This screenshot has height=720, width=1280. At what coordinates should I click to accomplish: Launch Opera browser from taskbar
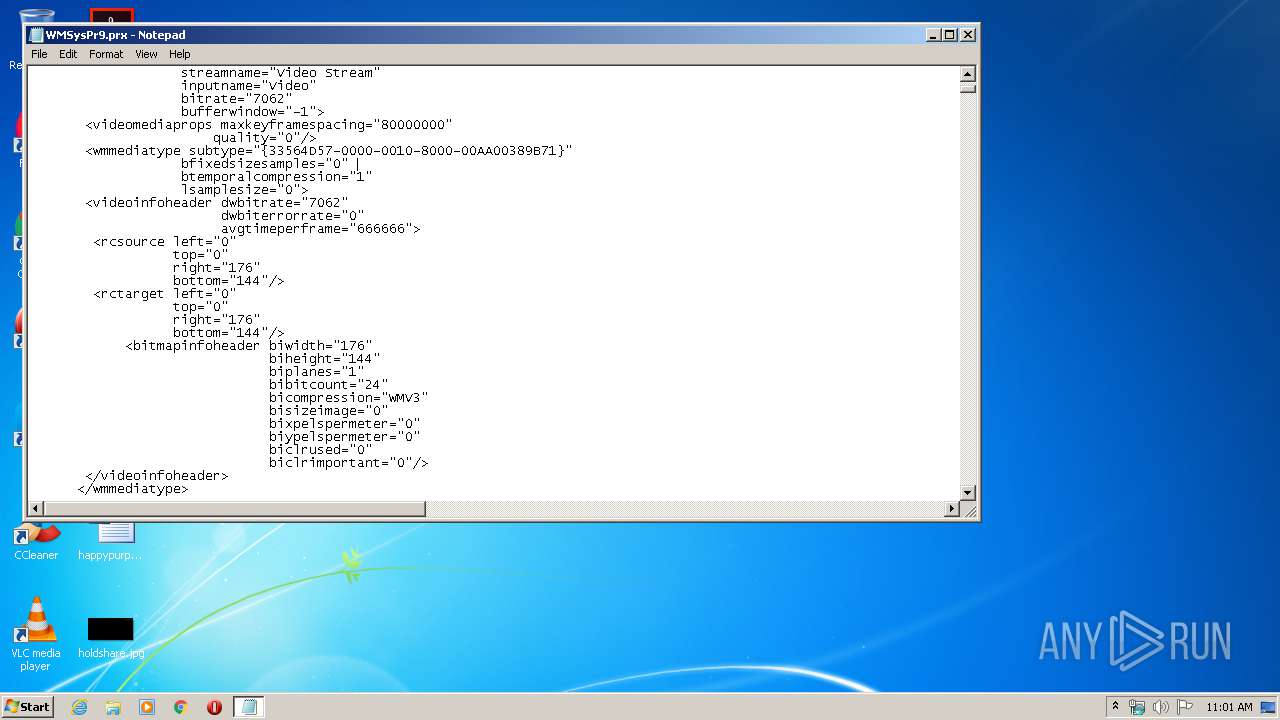click(x=214, y=707)
